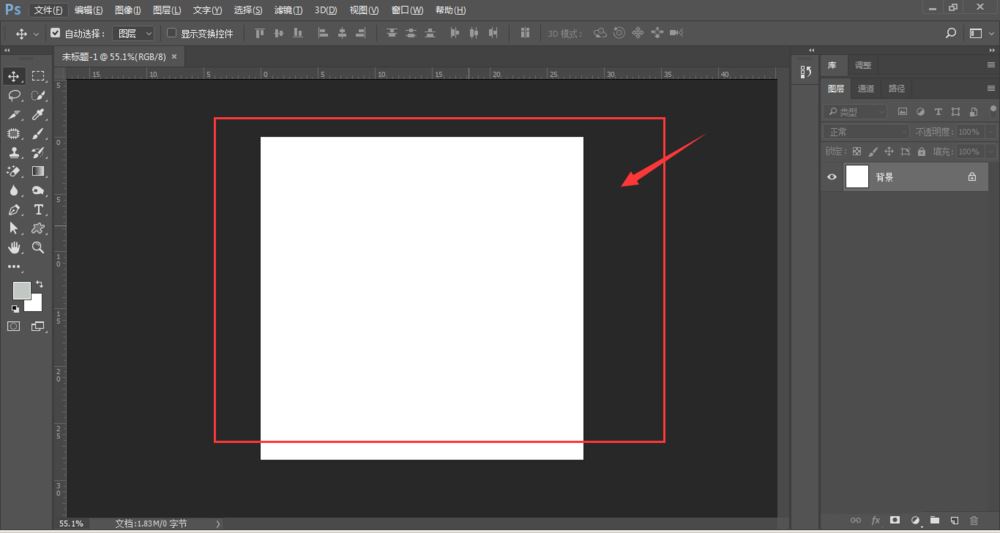Viewport: 1000px width, 533px height.
Task: Select the Gradient tool
Action: pos(38,172)
